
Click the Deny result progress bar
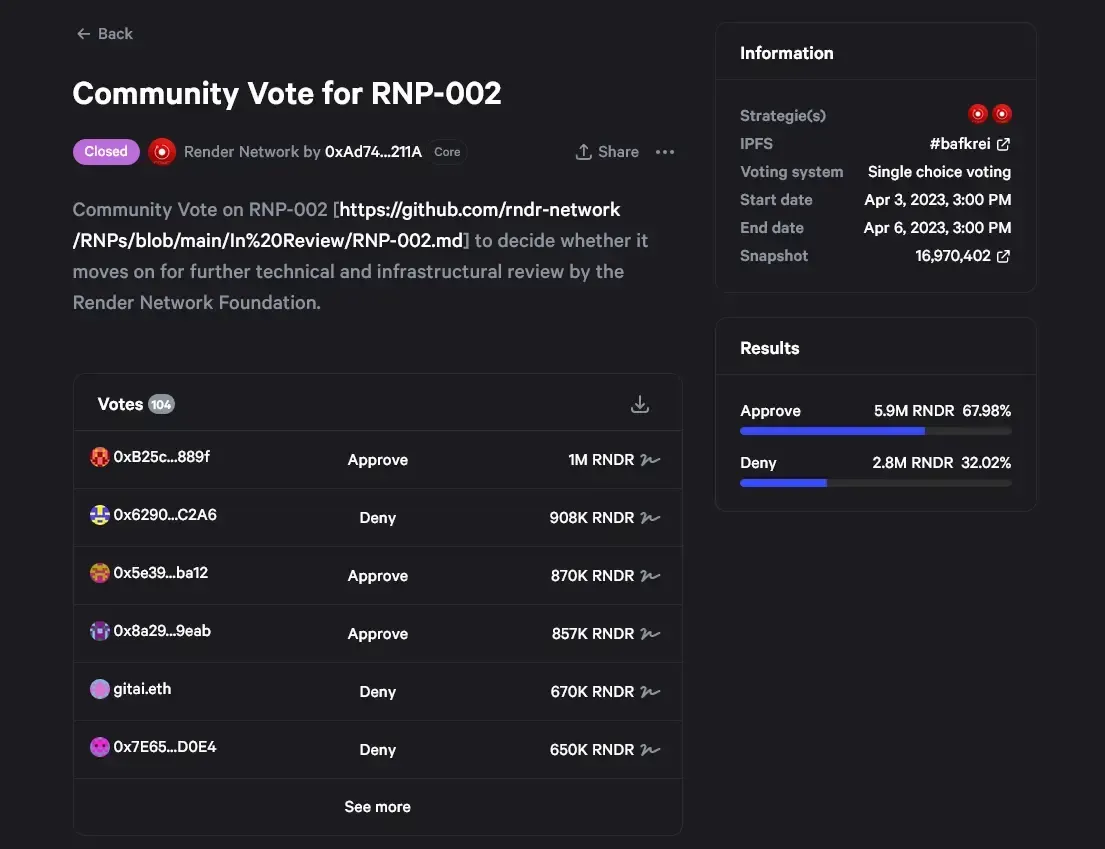pos(875,483)
